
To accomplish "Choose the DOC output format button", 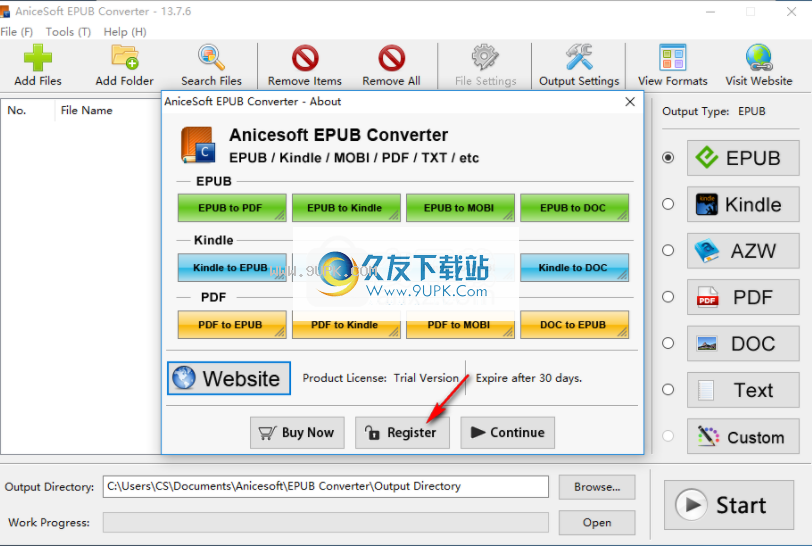I will 743,343.
